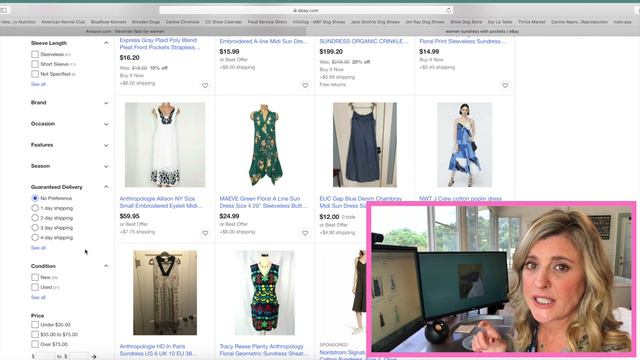Click the Tracy Reese geometric dress photo
640x360 pixels.
(265, 293)
